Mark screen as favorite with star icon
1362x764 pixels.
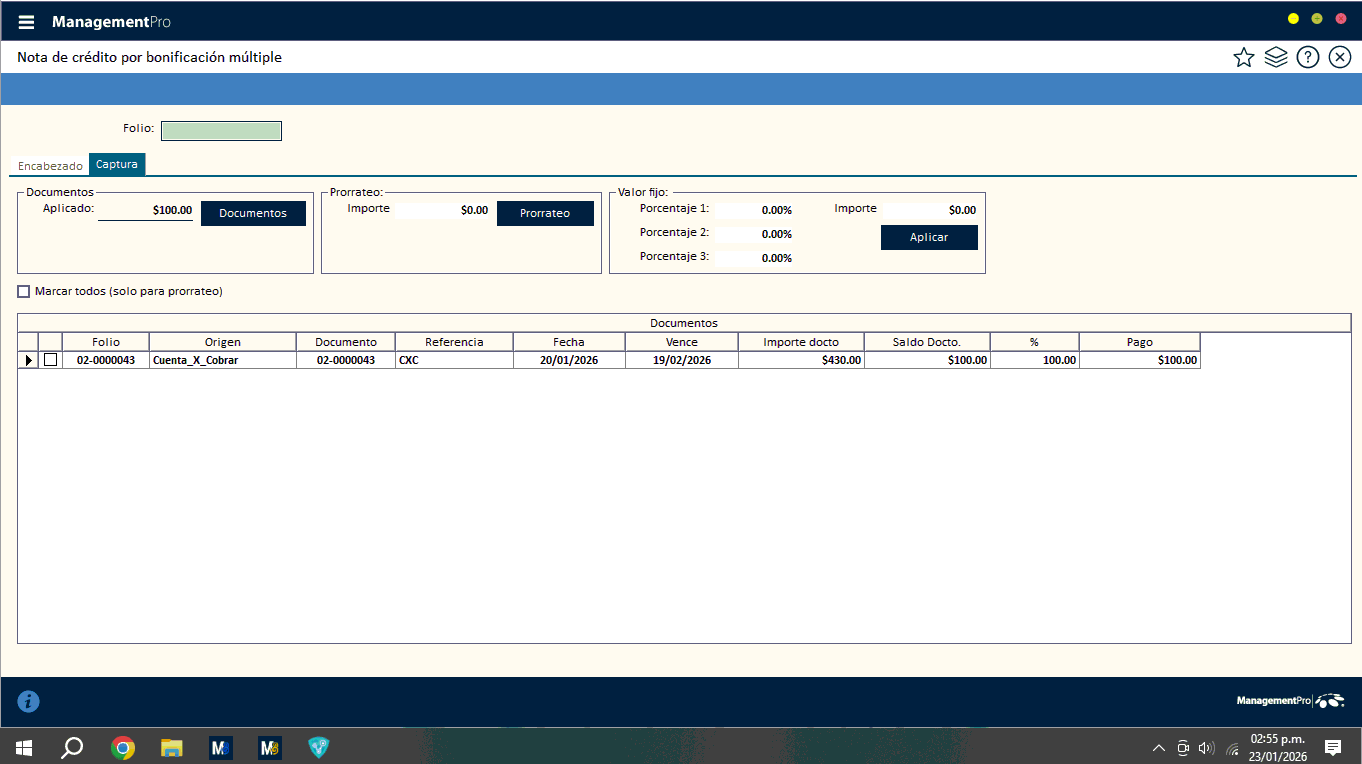pos(1243,57)
